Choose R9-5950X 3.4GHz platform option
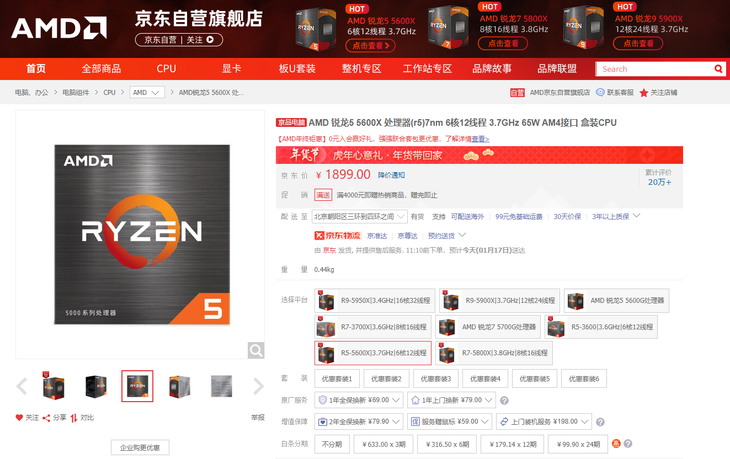This screenshot has height=459, width=730. tap(375, 301)
